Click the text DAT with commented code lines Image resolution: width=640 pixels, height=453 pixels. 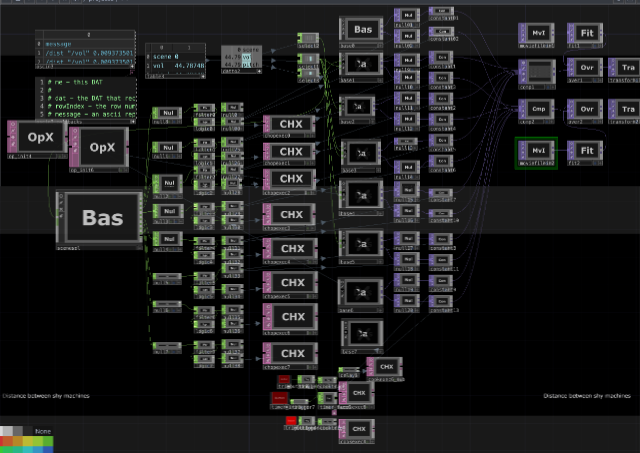(85, 98)
